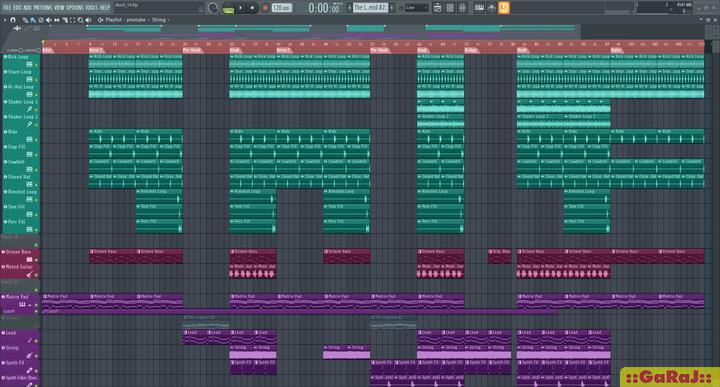Open the Channel Rack icon in top toolbar
Viewport: 720px width, 387px height.
(450, 8)
